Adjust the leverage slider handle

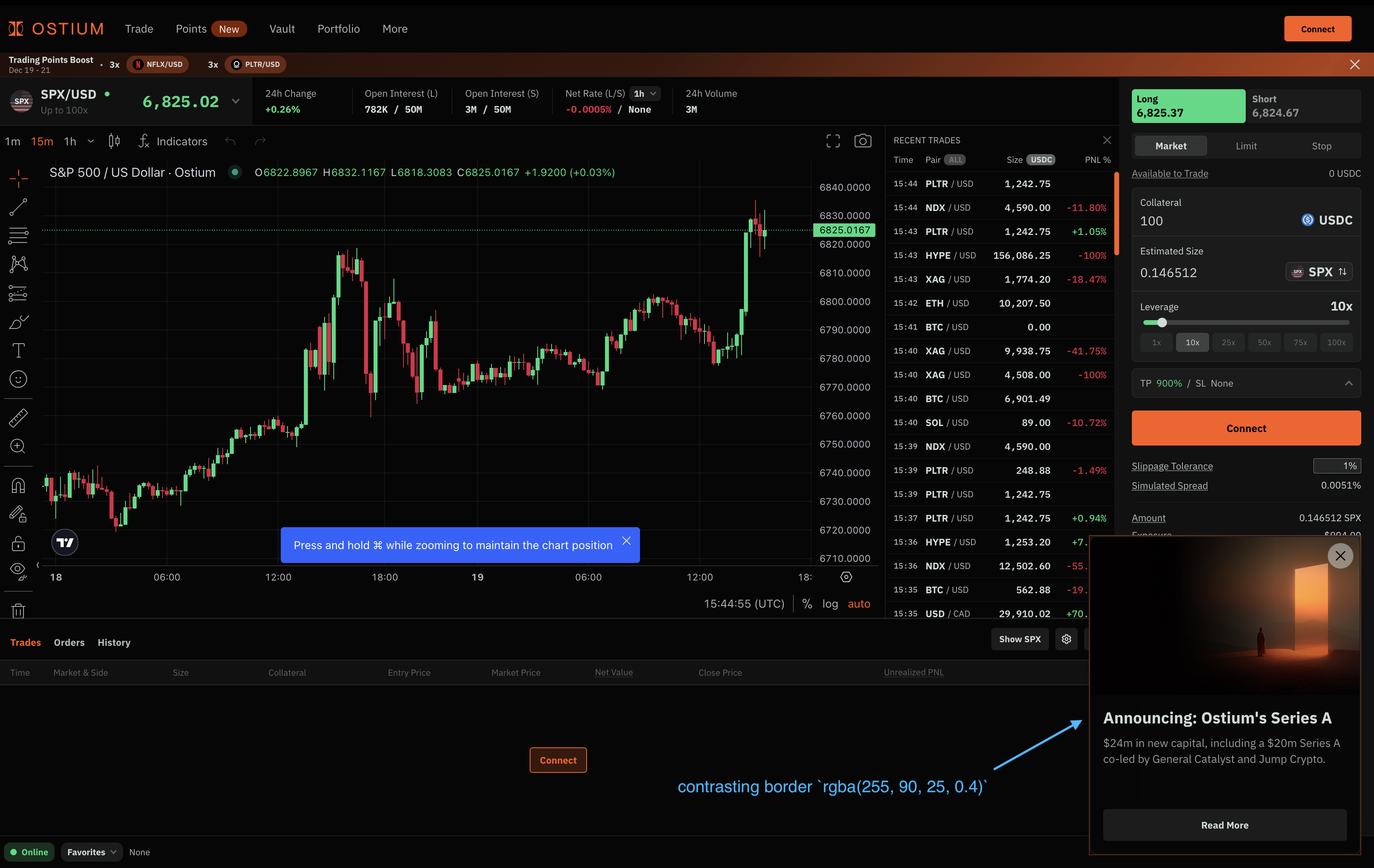coord(1162,323)
